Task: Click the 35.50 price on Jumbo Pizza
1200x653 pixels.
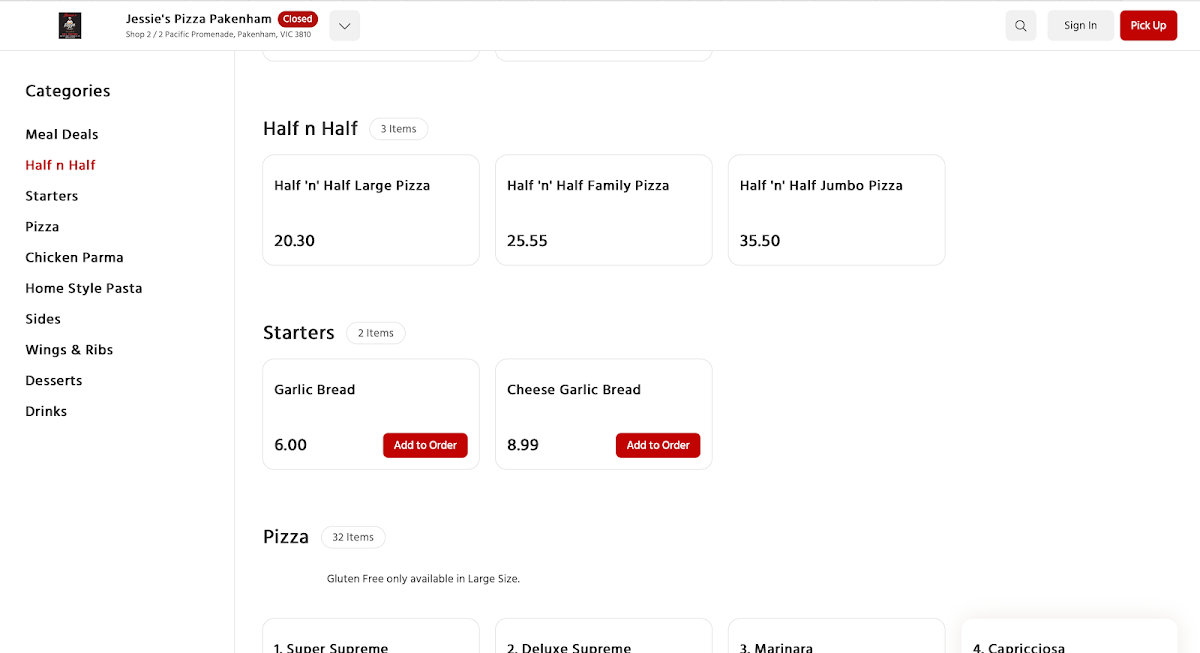Action: pos(760,241)
